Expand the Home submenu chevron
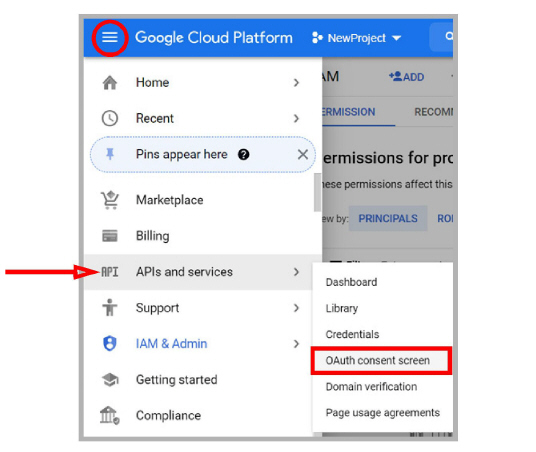This screenshot has height=452, width=536. click(x=296, y=82)
